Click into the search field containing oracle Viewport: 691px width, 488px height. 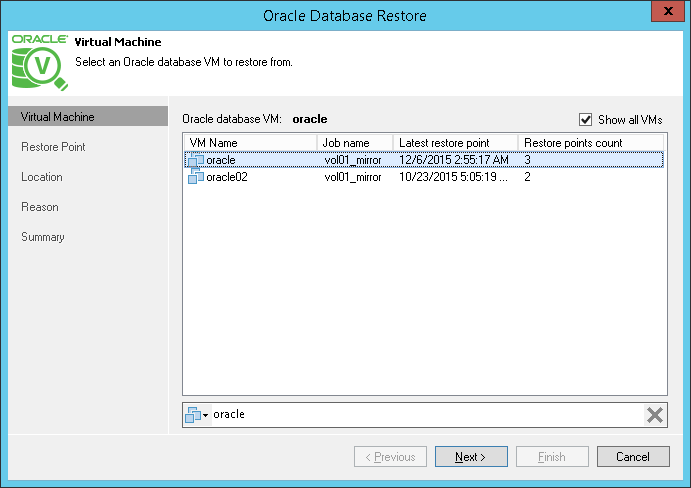[x=427, y=415]
